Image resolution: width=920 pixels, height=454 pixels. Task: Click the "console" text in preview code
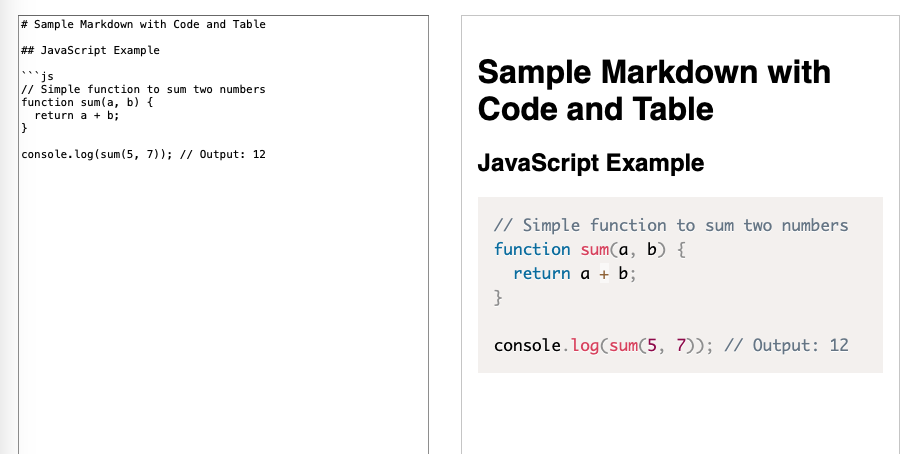[x=527, y=345]
